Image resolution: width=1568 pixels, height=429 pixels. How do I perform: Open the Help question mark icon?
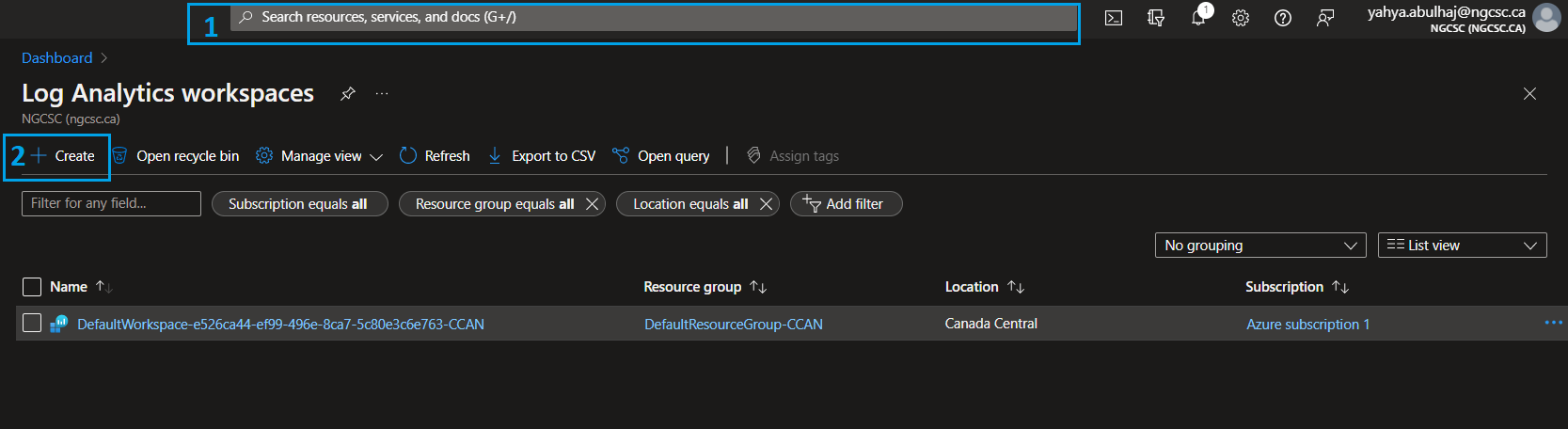[x=1283, y=18]
